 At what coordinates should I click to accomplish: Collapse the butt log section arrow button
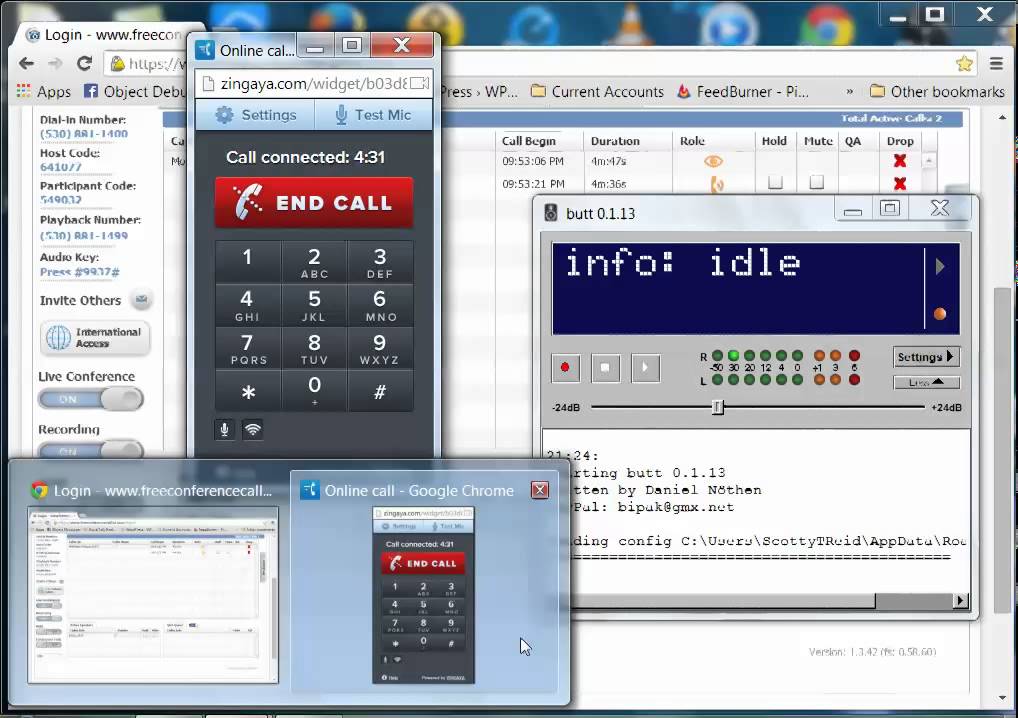click(x=926, y=382)
